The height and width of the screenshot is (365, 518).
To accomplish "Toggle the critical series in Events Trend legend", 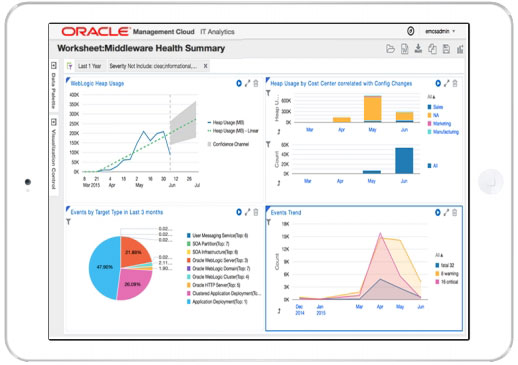I will tap(447, 282).
